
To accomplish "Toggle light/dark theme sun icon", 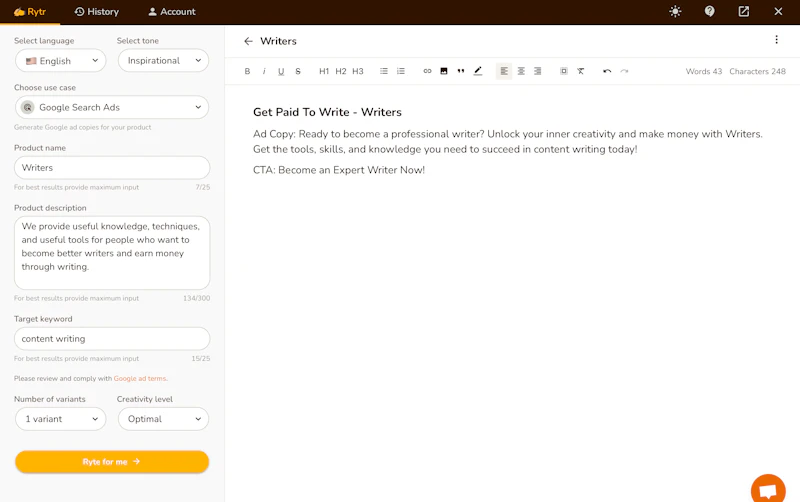I will [x=675, y=12].
